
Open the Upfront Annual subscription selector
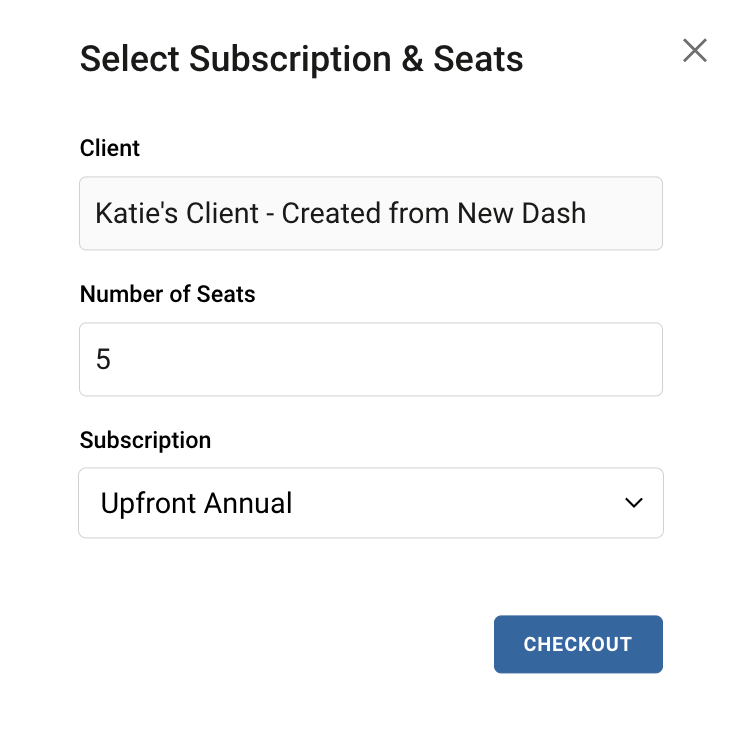pos(371,503)
